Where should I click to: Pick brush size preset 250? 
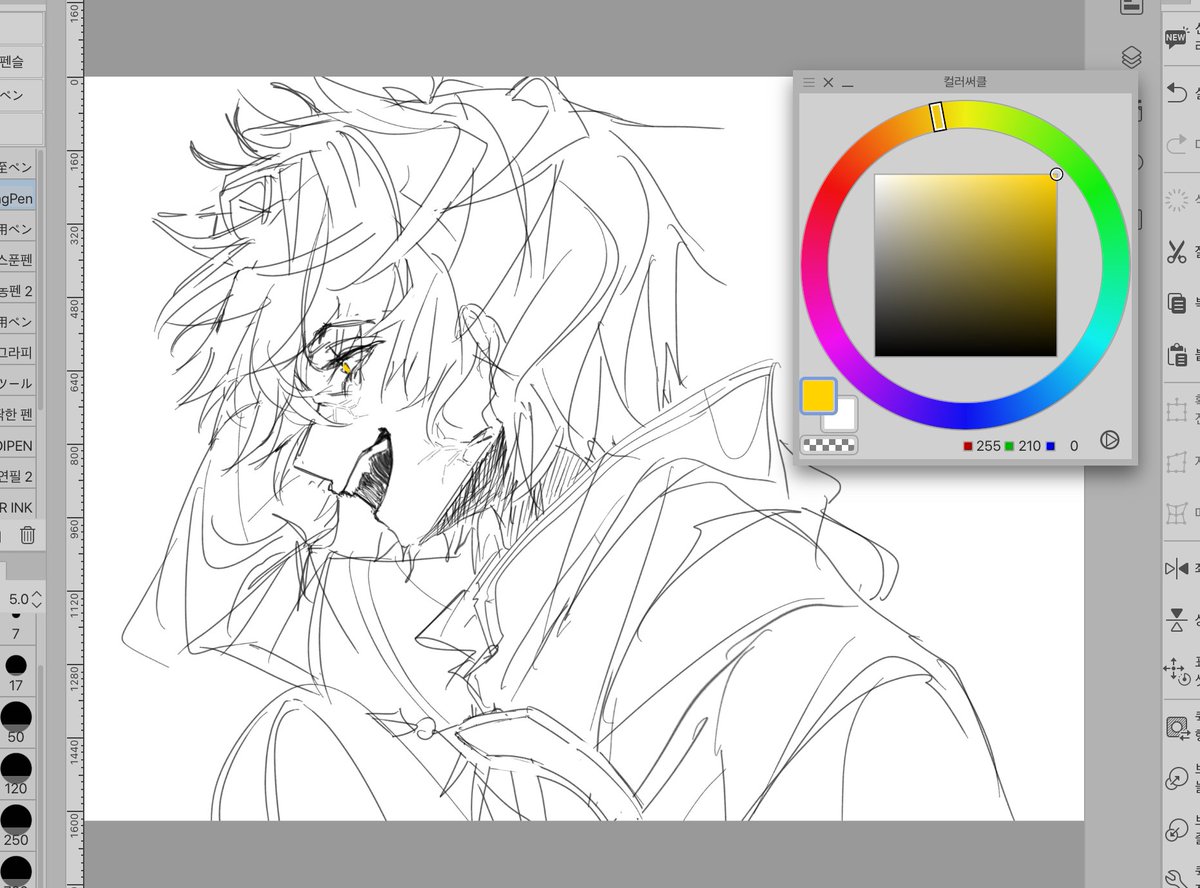(x=16, y=827)
